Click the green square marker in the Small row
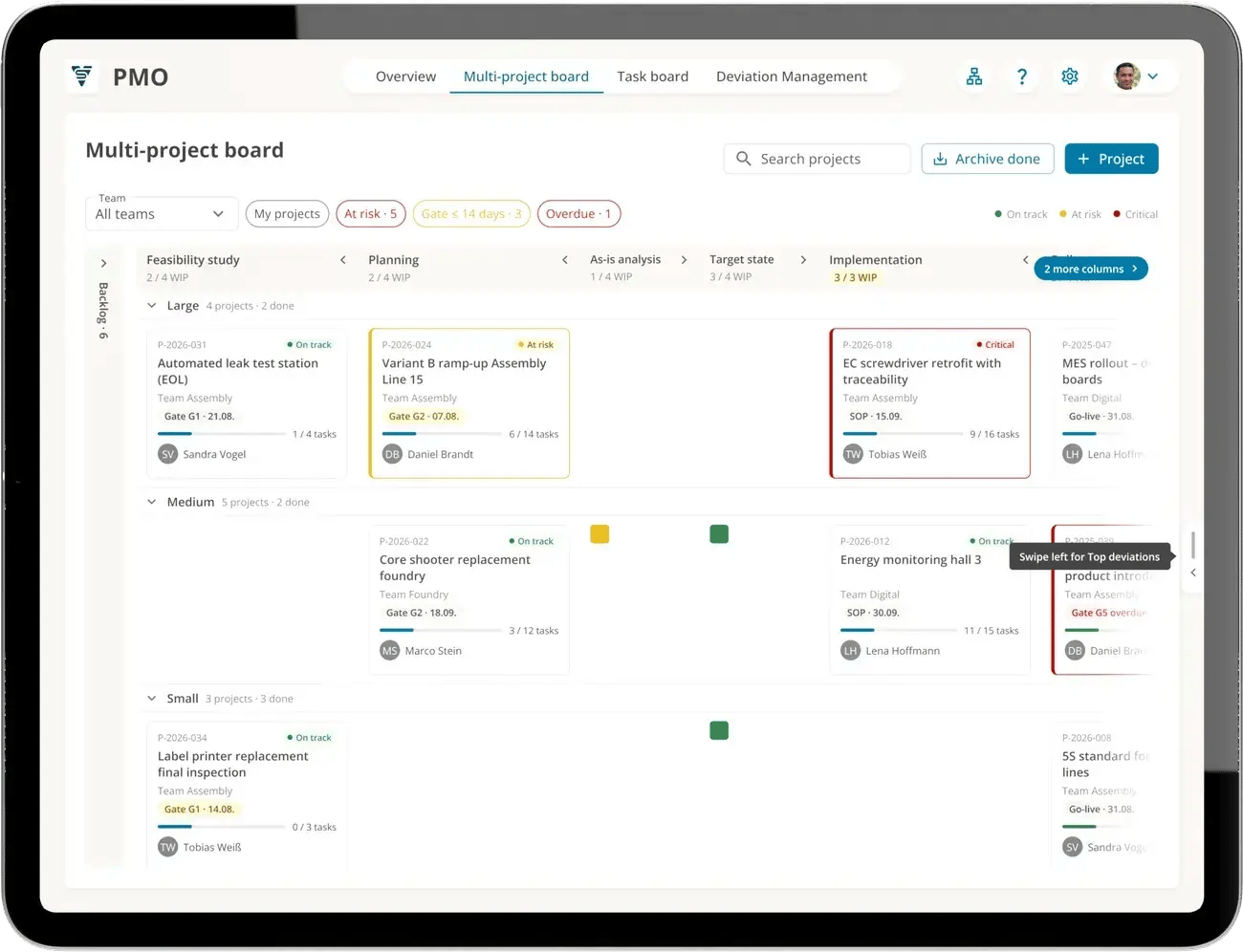The height and width of the screenshot is (952, 1243). (719, 730)
